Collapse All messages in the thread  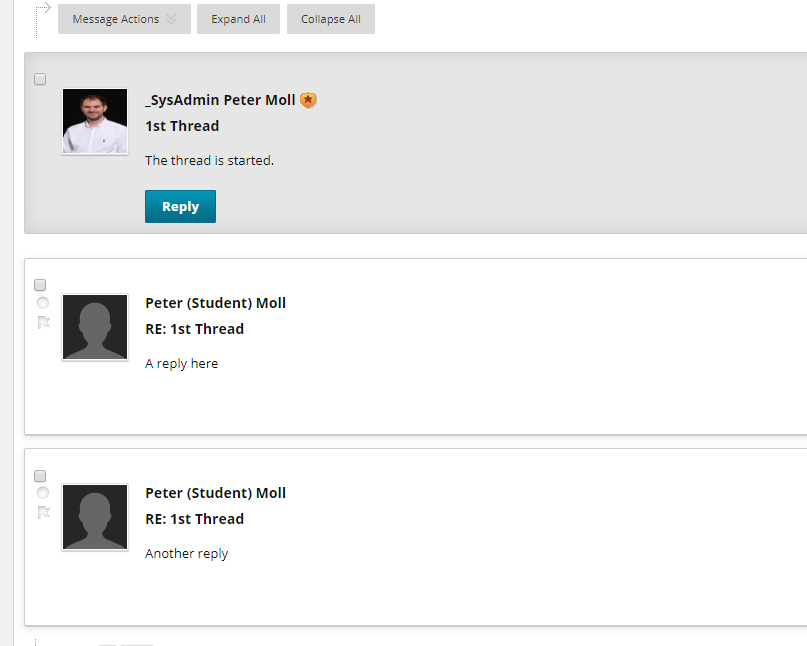point(331,19)
